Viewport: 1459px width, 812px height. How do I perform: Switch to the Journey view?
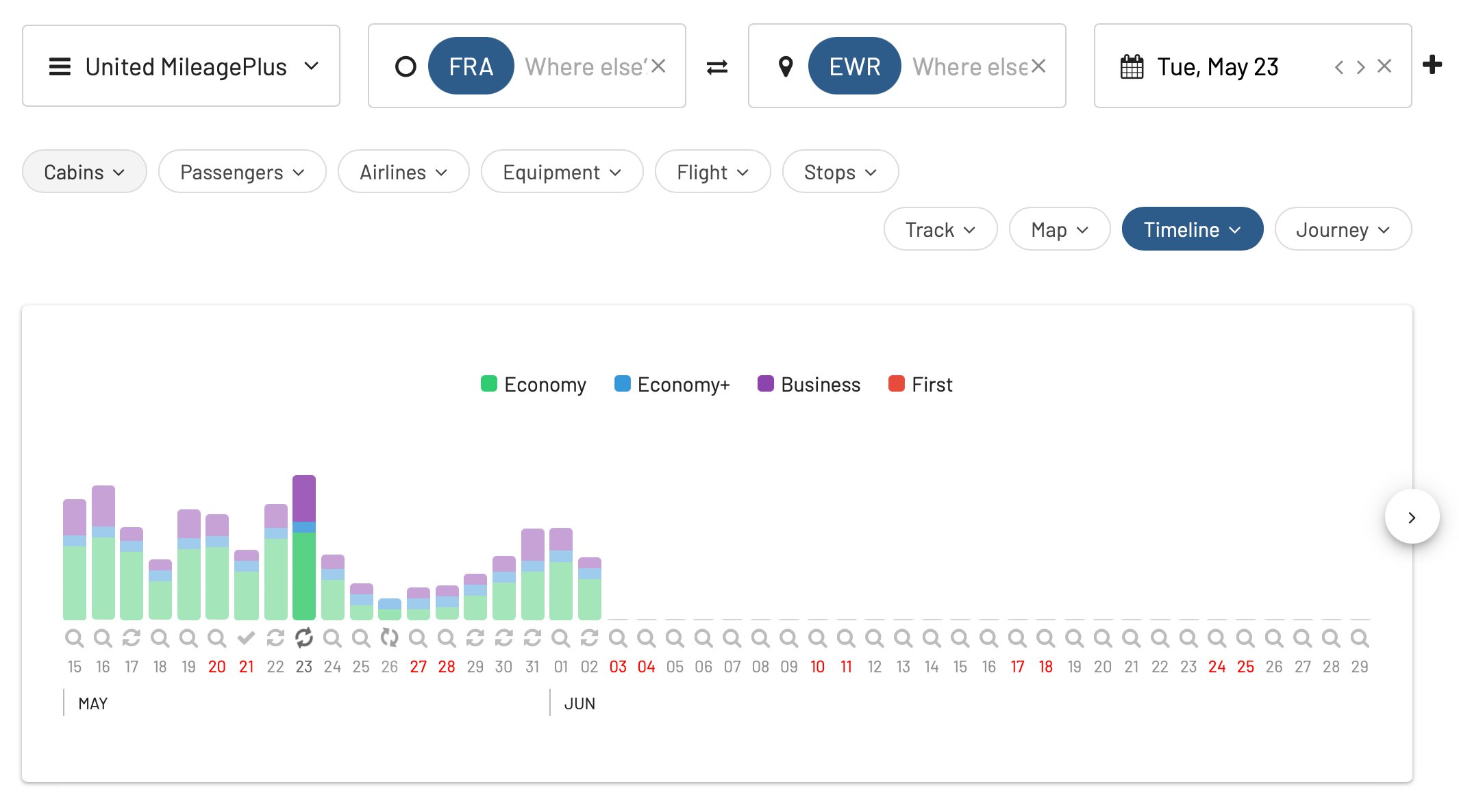pyautogui.click(x=1343, y=229)
